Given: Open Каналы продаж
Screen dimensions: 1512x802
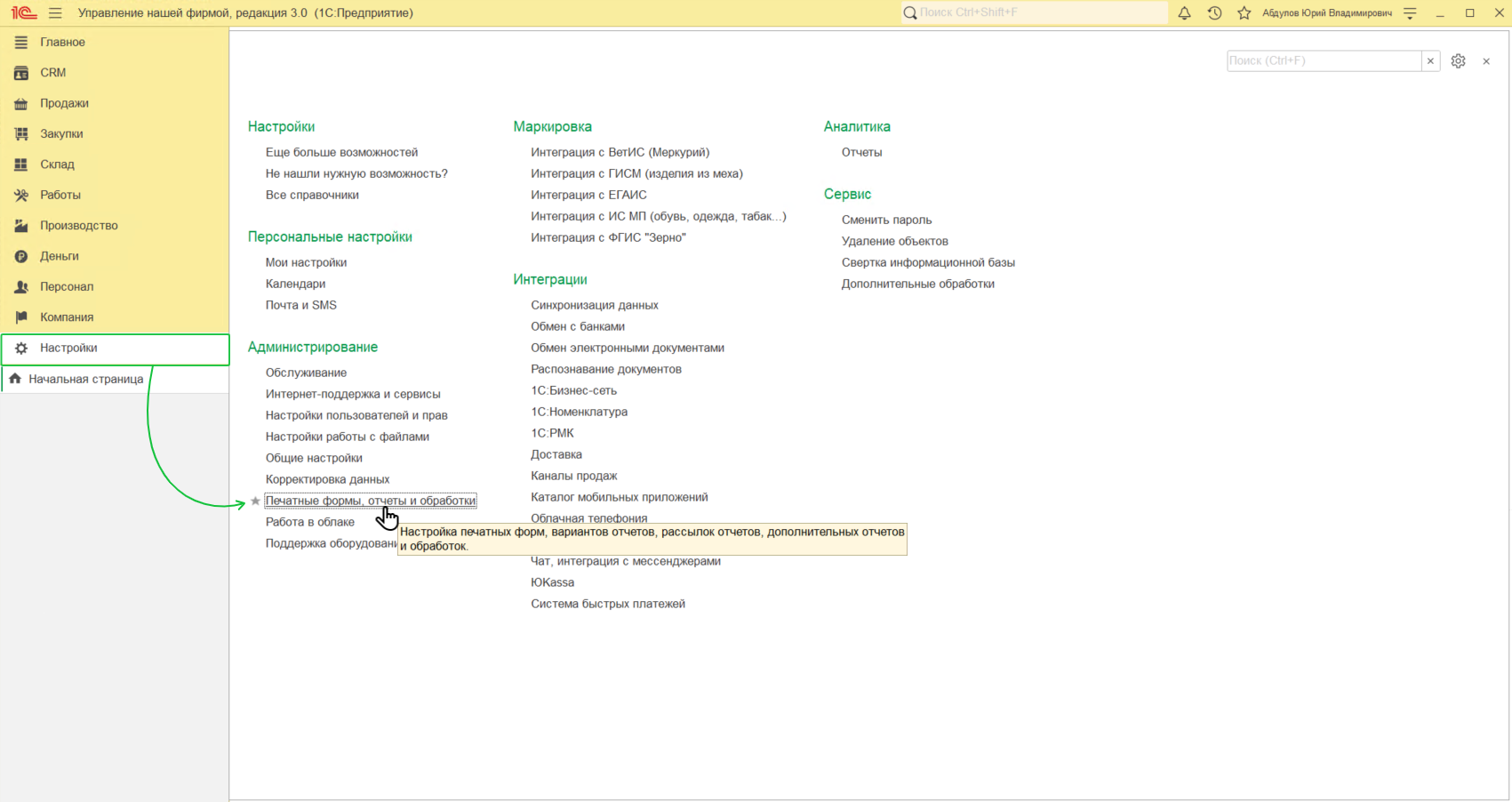Looking at the screenshot, I should pyautogui.click(x=574, y=476).
